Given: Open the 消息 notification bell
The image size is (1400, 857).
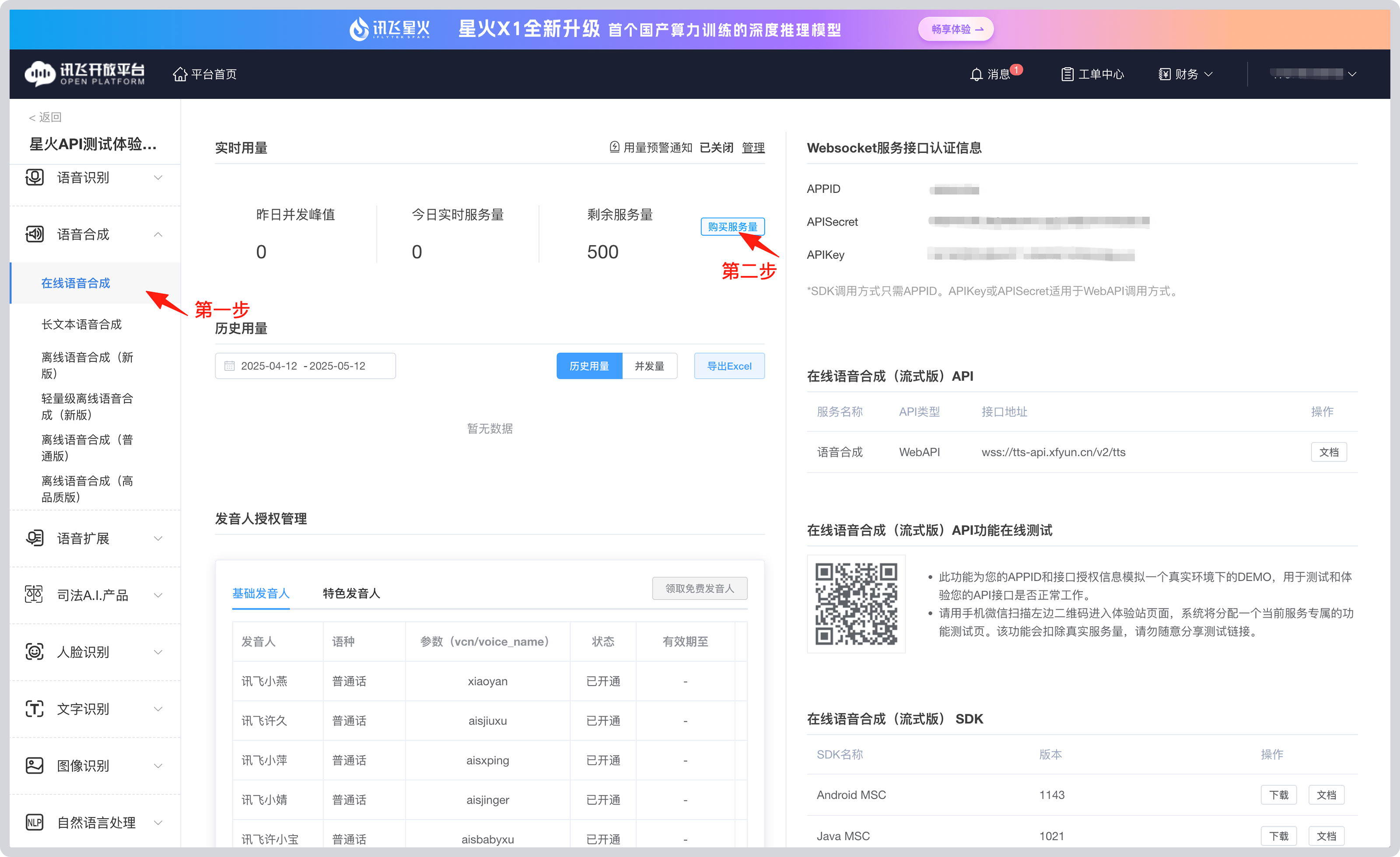Looking at the screenshot, I should click(x=976, y=73).
